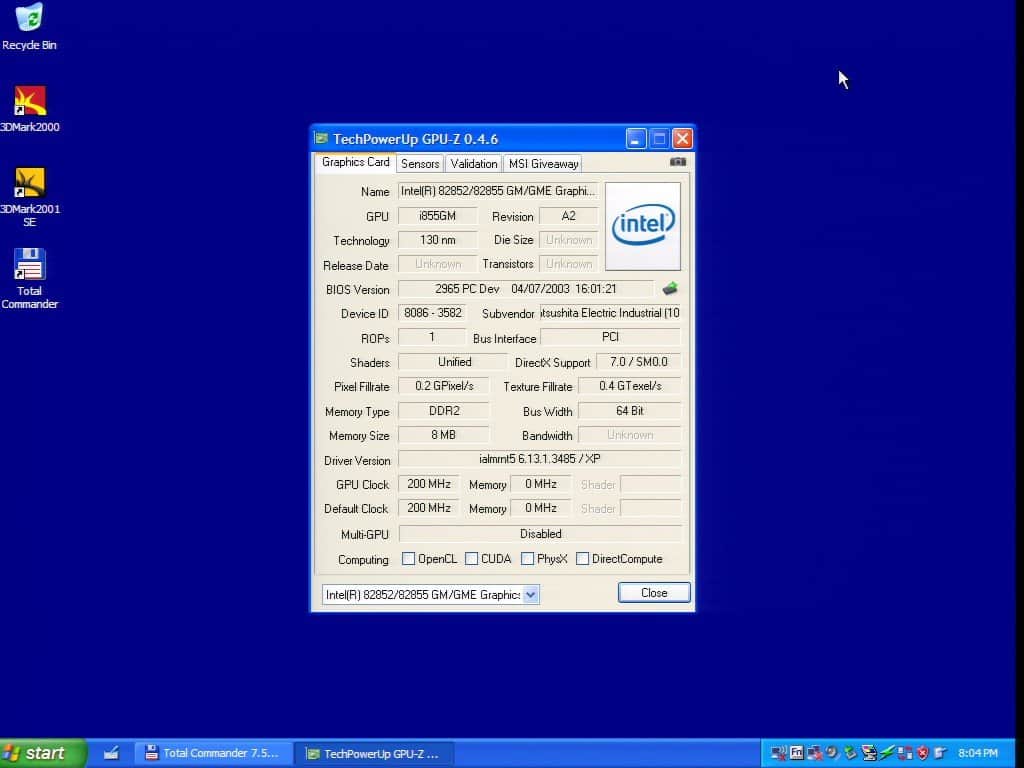The height and width of the screenshot is (768, 1024).
Task: Click the taskbar clock showing 8:04 PM
Action: click(978, 753)
